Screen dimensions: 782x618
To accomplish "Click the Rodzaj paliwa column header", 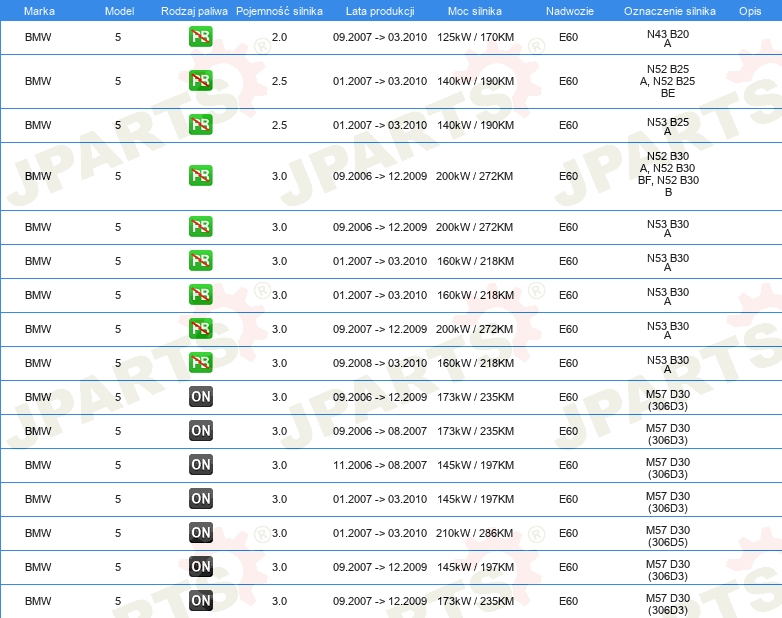I will point(194,11).
